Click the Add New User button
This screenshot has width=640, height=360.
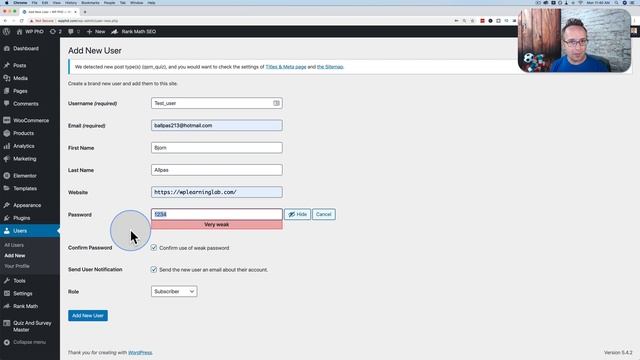point(88,316)
